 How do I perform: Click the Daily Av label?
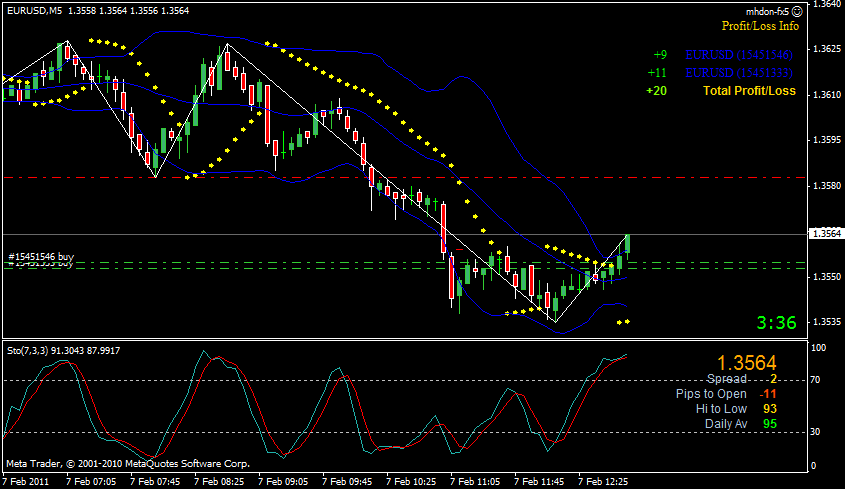click(726, 424)
